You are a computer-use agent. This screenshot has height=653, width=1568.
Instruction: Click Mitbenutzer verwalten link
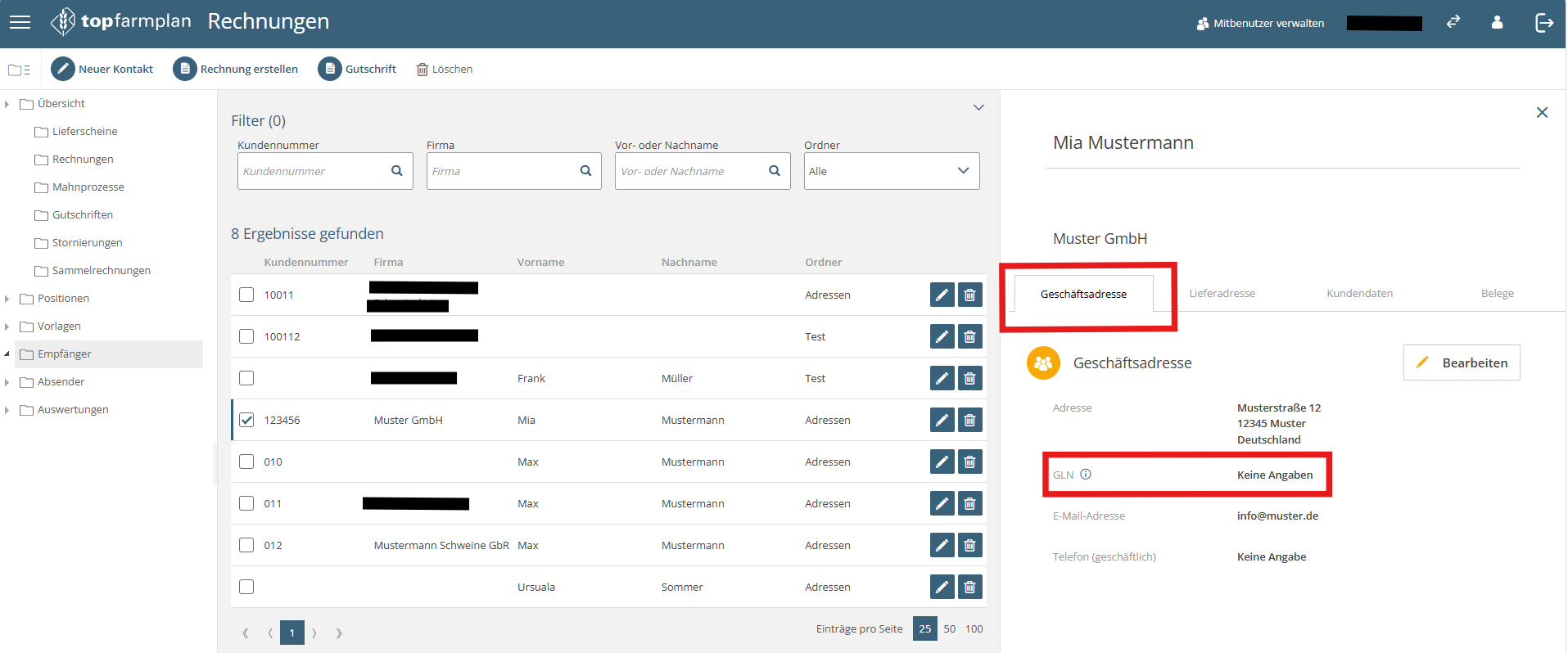1260,23
